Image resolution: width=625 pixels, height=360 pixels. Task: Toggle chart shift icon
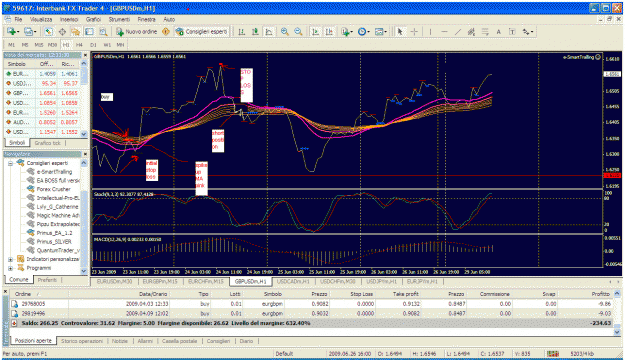(329, 31)
